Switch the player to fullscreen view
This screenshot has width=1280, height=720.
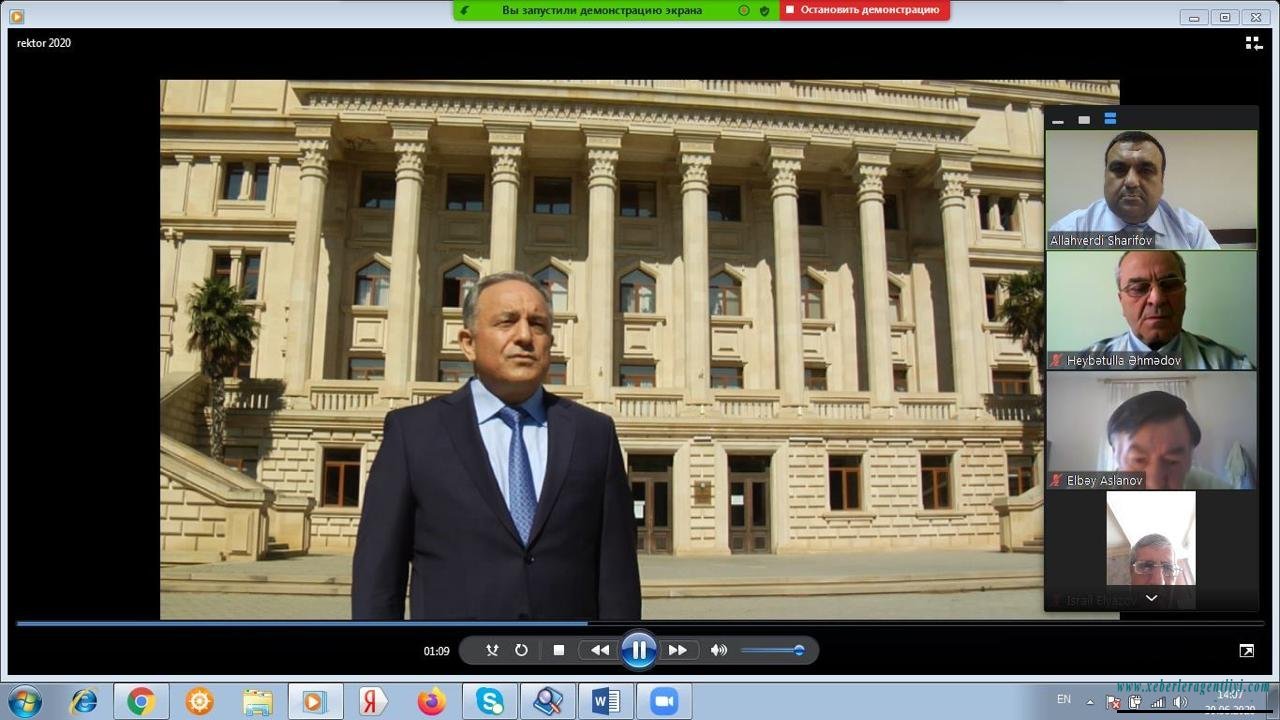pos(1247,651)
